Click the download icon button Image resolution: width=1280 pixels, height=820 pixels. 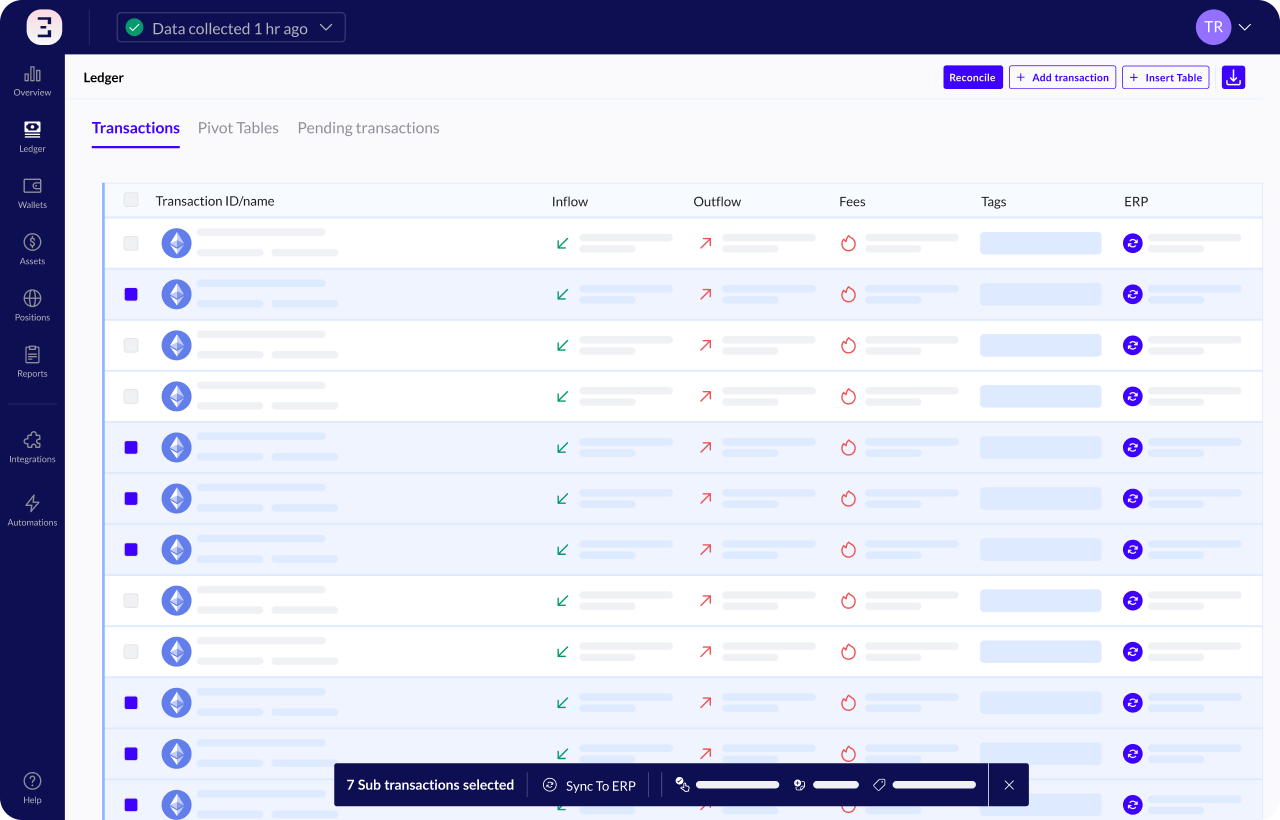[x=1233, y=78]
